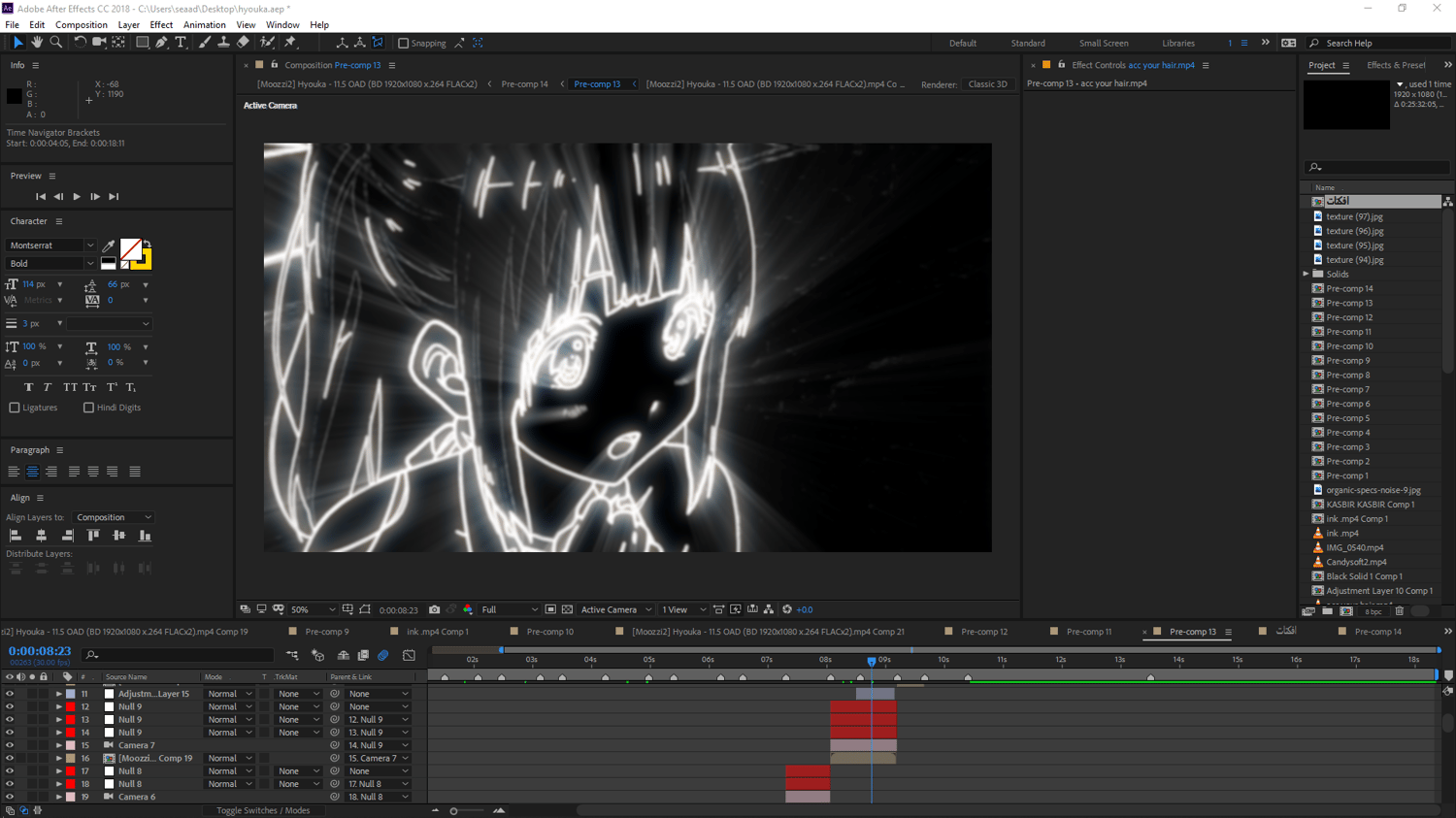Screen dimensions: 1456x818
Task: Expand layer 11 Adjustment Layer properties
Action: pos(59,694)
